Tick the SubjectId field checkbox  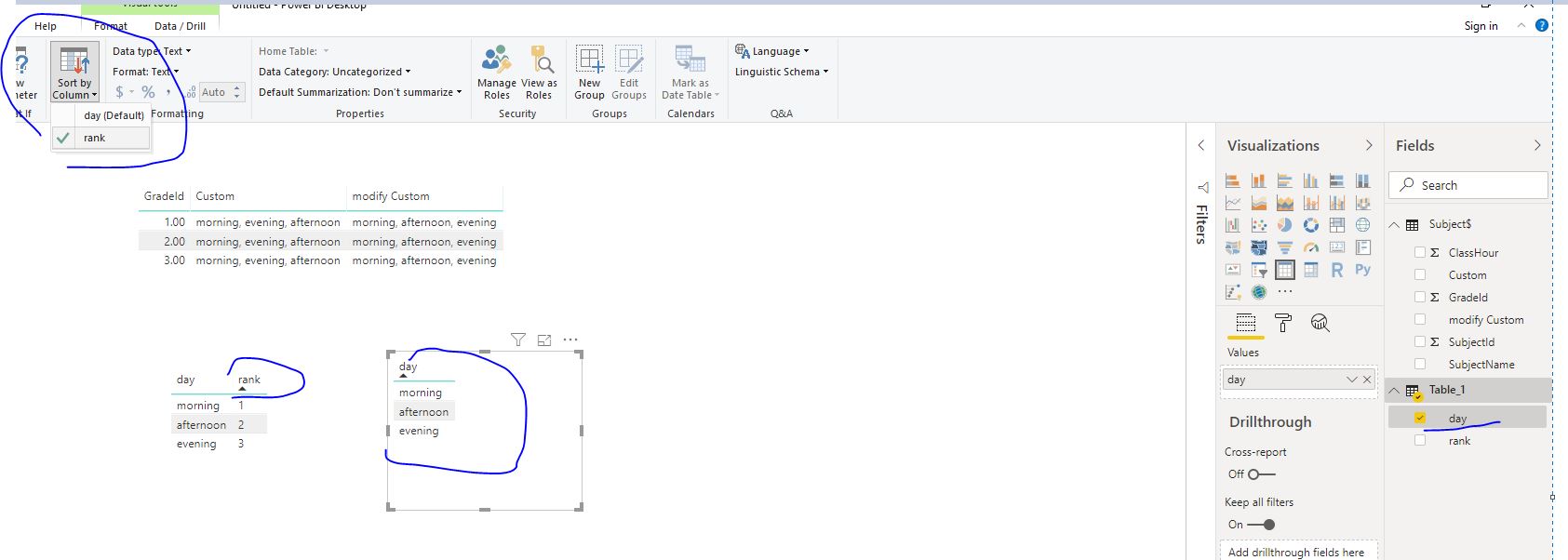(x=1420, y=341)
